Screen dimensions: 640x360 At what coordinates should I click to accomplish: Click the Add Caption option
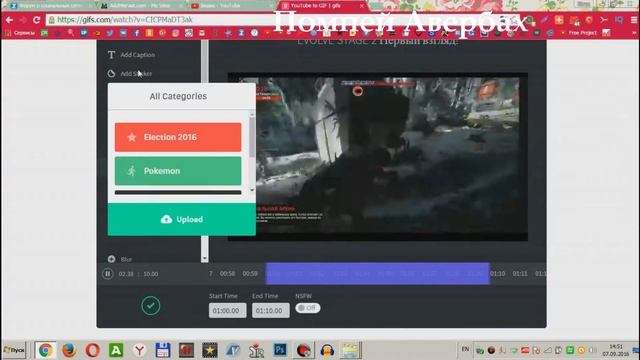(x=131, y=55)
